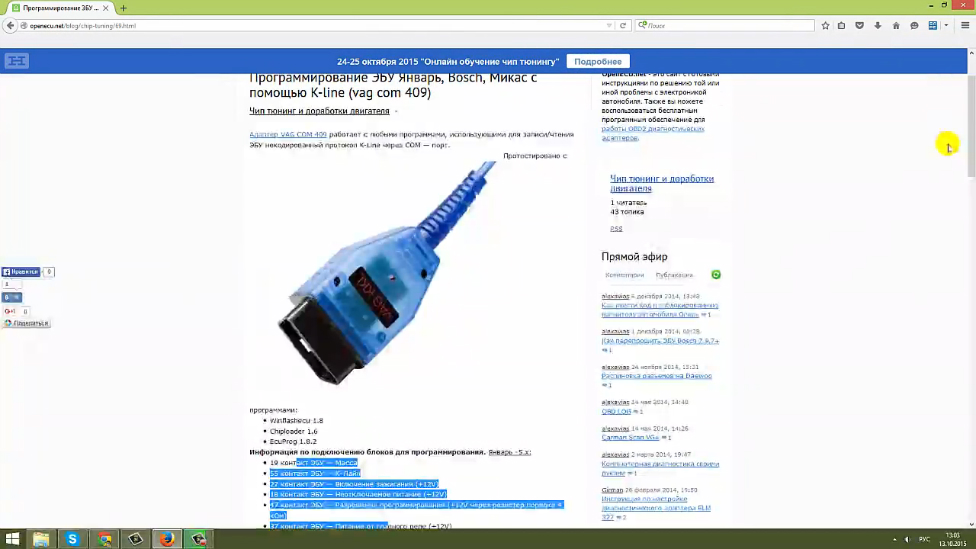Reload the page with the refresh icon
This screenshot has width=976, height=549.
[622, 26]
